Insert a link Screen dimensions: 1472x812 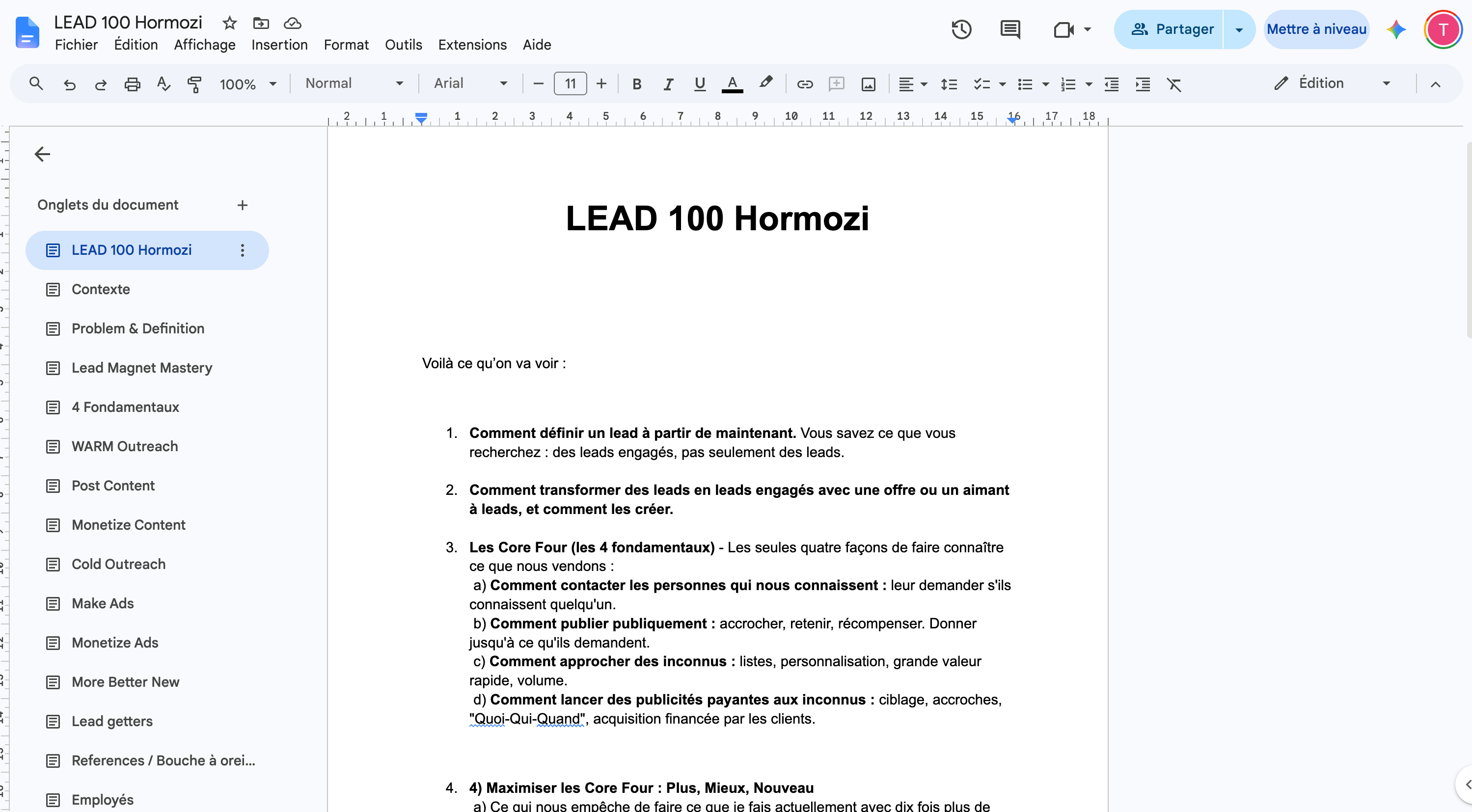pyautogui.click(x=805, y=84)
